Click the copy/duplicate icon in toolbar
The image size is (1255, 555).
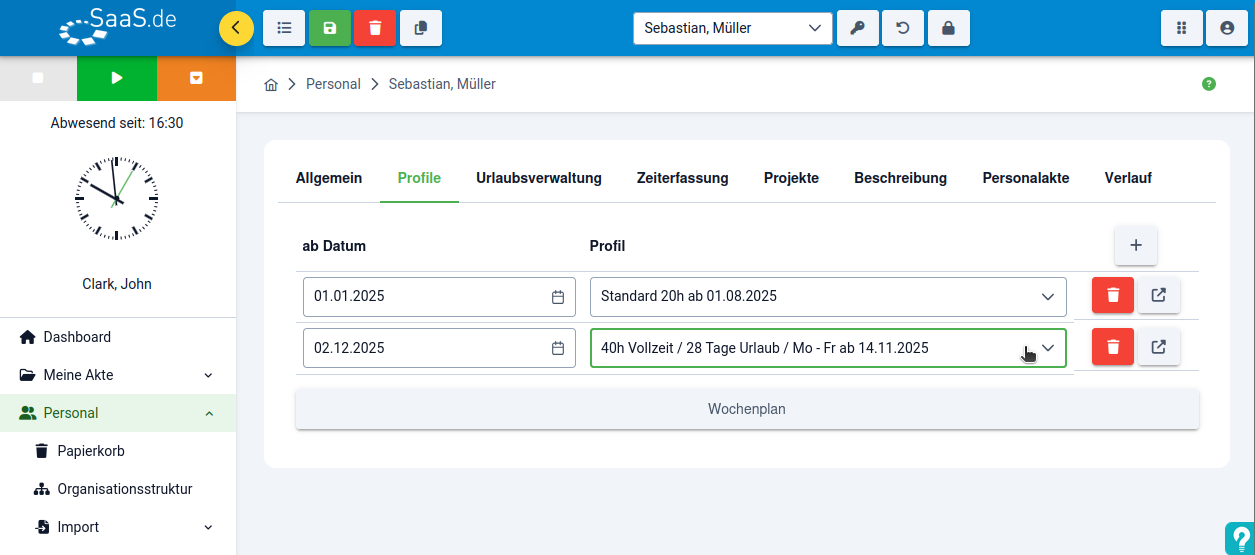coord(421,28)
